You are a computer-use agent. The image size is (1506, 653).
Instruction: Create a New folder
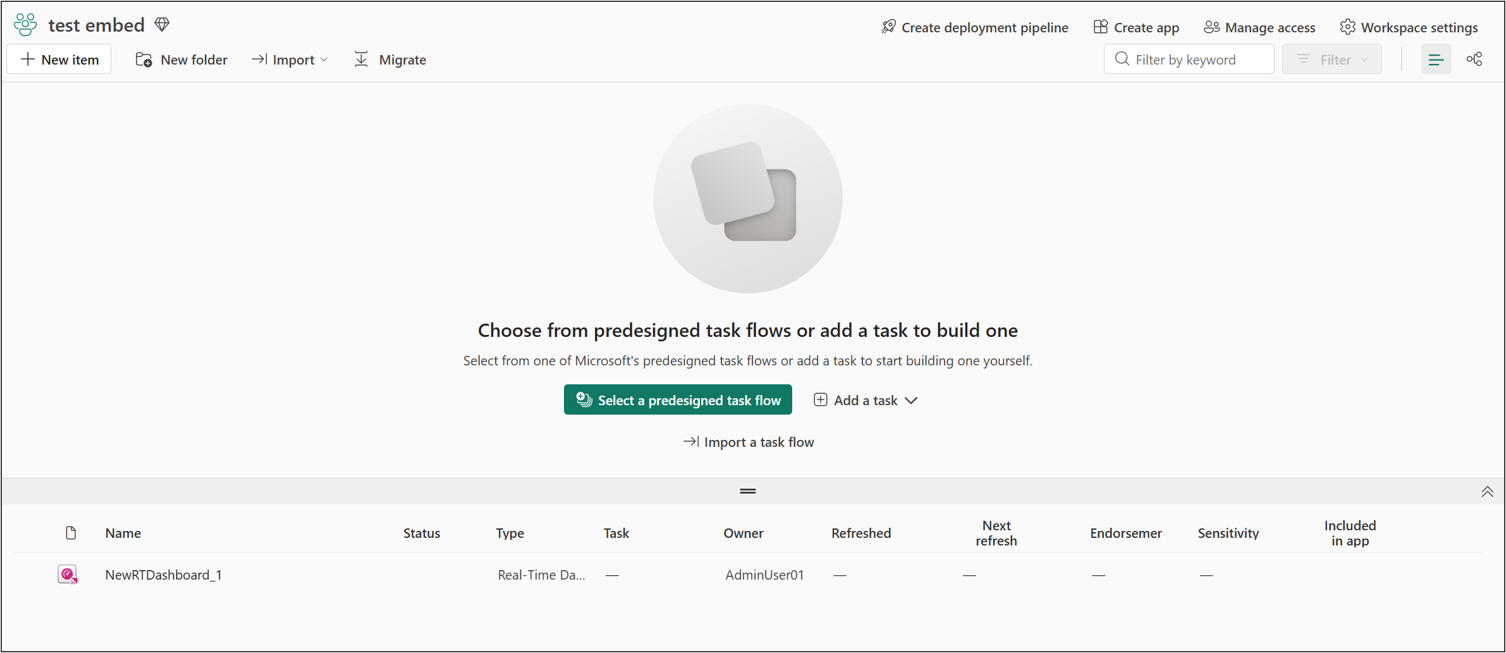(181, 59)
